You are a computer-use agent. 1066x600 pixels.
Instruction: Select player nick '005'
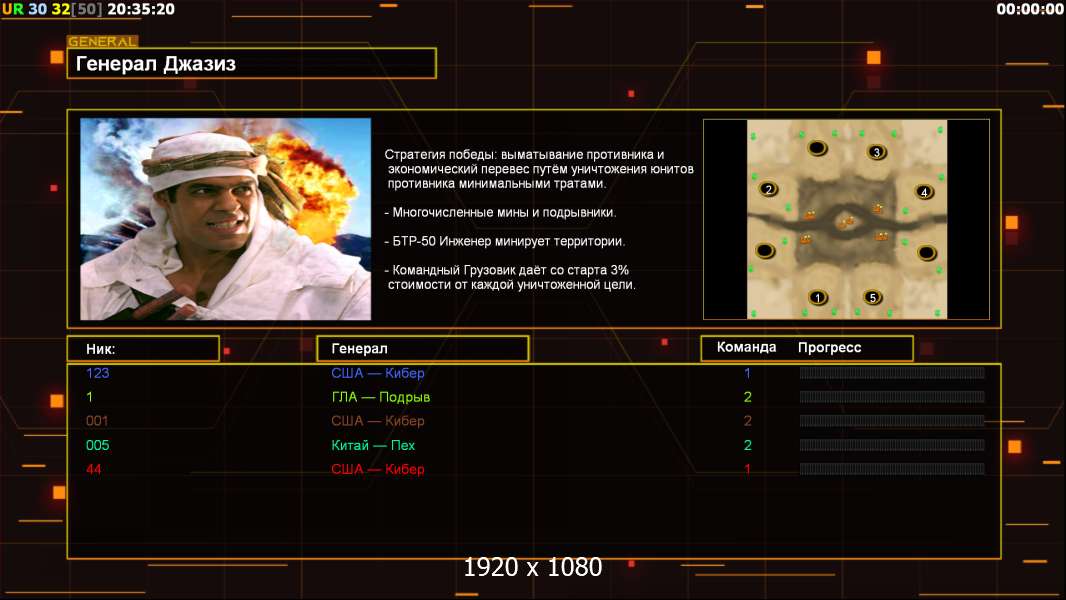point(97,445)
